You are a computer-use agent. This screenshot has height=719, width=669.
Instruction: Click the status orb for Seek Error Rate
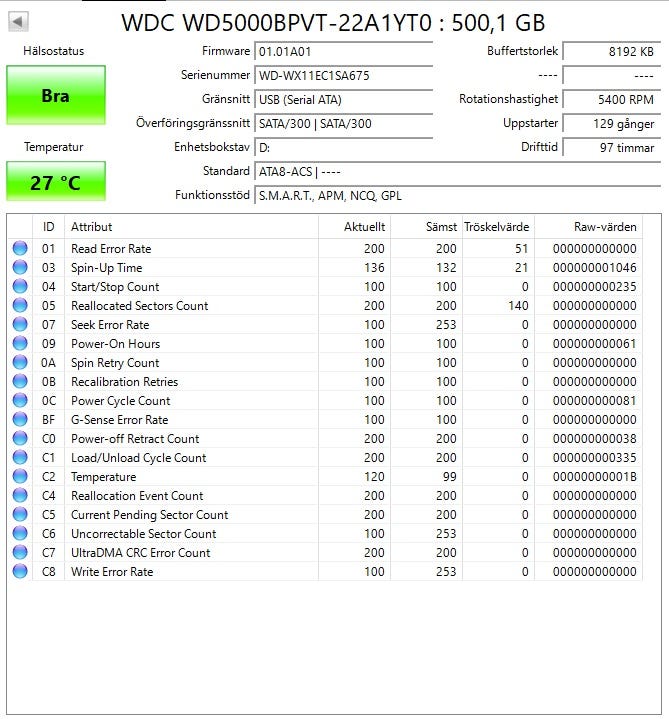pyautogui.click(x=20, y=325)
